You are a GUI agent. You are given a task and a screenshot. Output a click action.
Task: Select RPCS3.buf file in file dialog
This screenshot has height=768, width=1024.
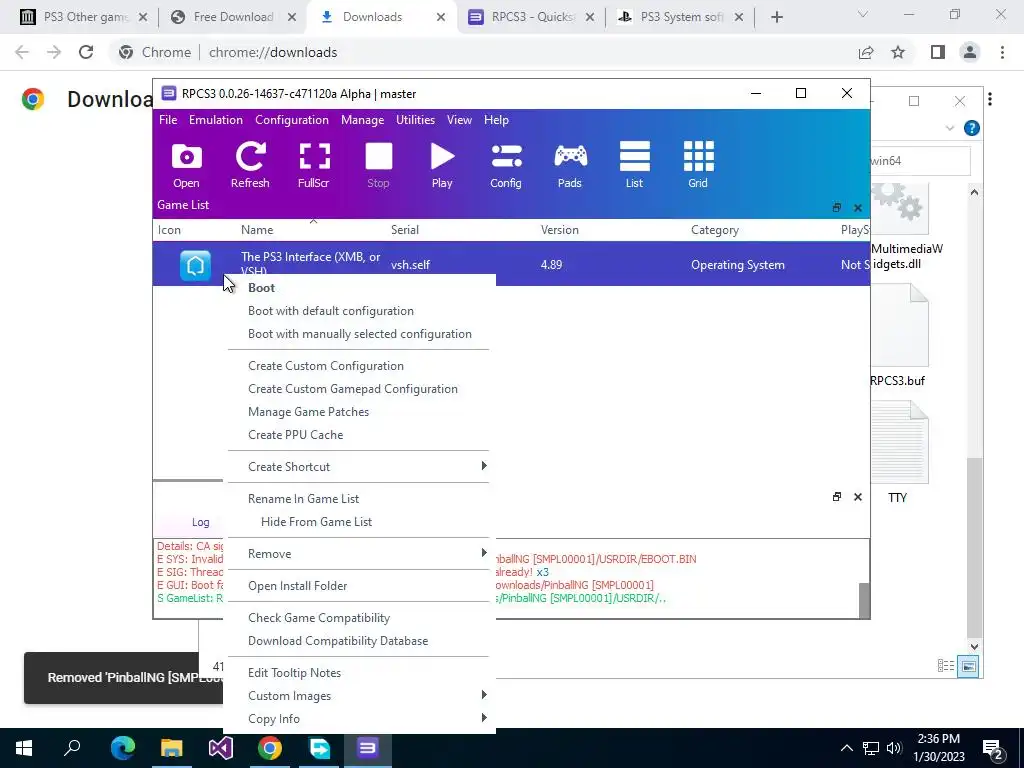coord(899,336)
